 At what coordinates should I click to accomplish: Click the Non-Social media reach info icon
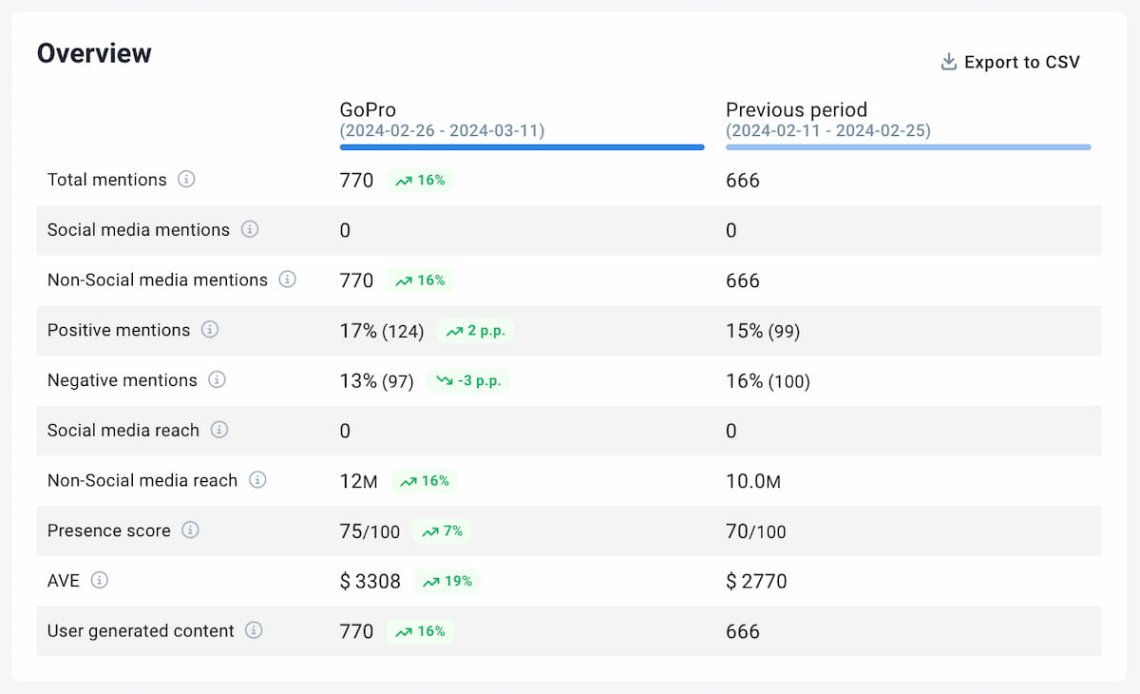[x=259, y=481]
